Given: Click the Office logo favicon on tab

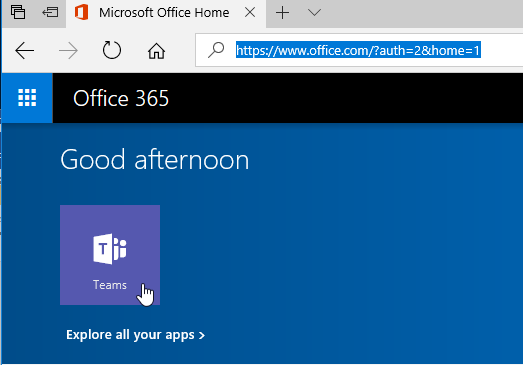Looking at the screenshot, I should click(x=81, y=13).
